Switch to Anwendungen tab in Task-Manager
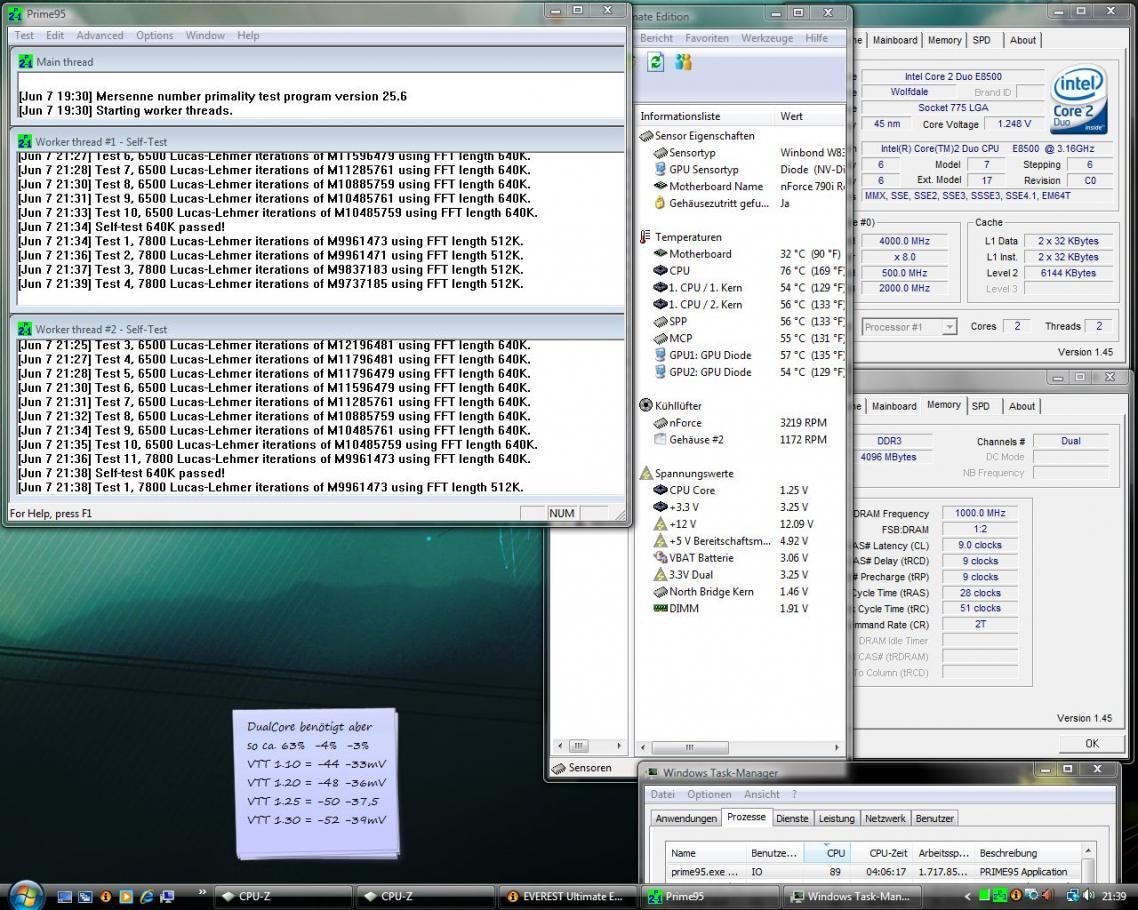1138x910 pixels. [686, 819]
